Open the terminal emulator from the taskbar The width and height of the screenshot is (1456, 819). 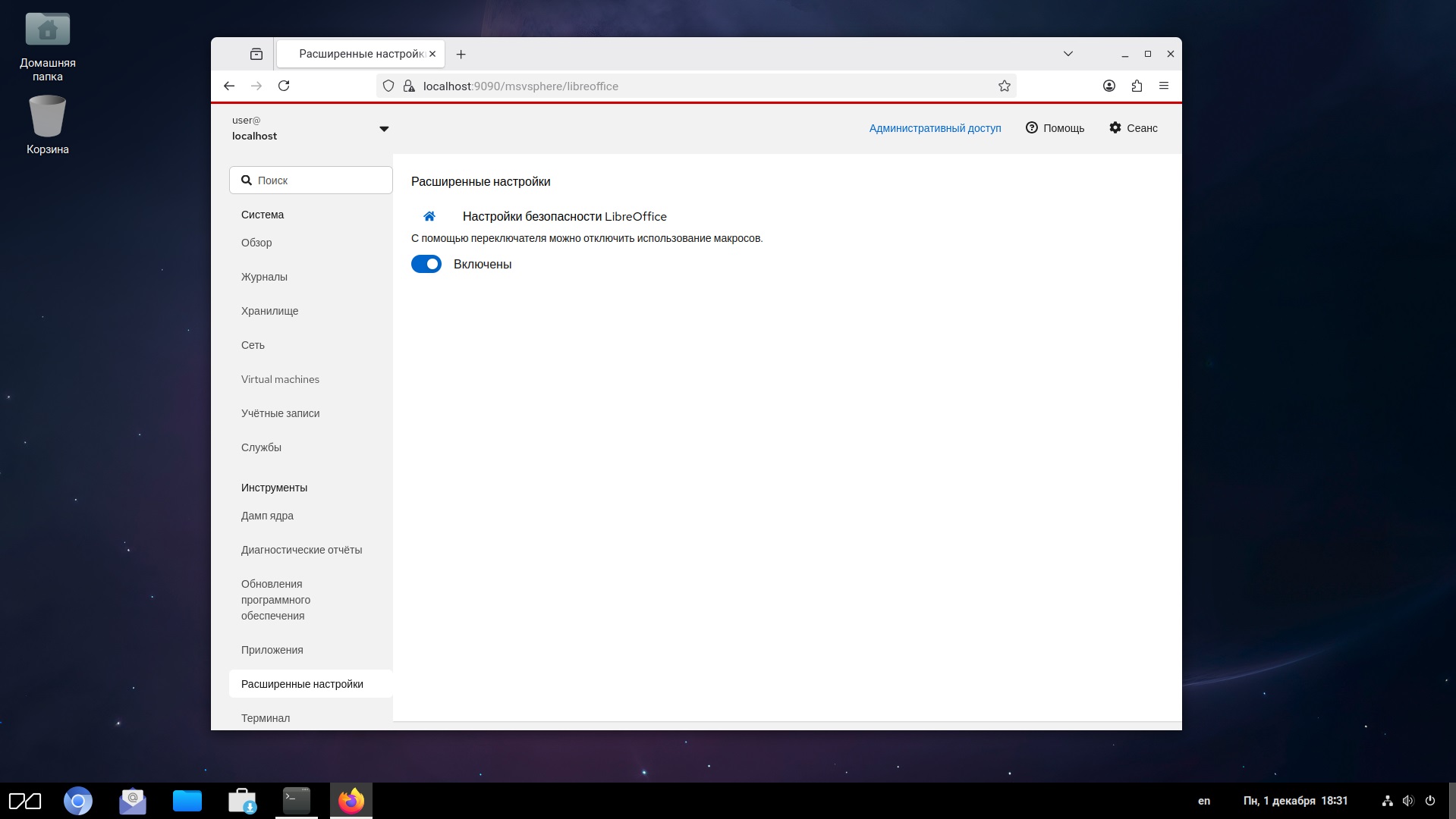[x=296, y=800]
